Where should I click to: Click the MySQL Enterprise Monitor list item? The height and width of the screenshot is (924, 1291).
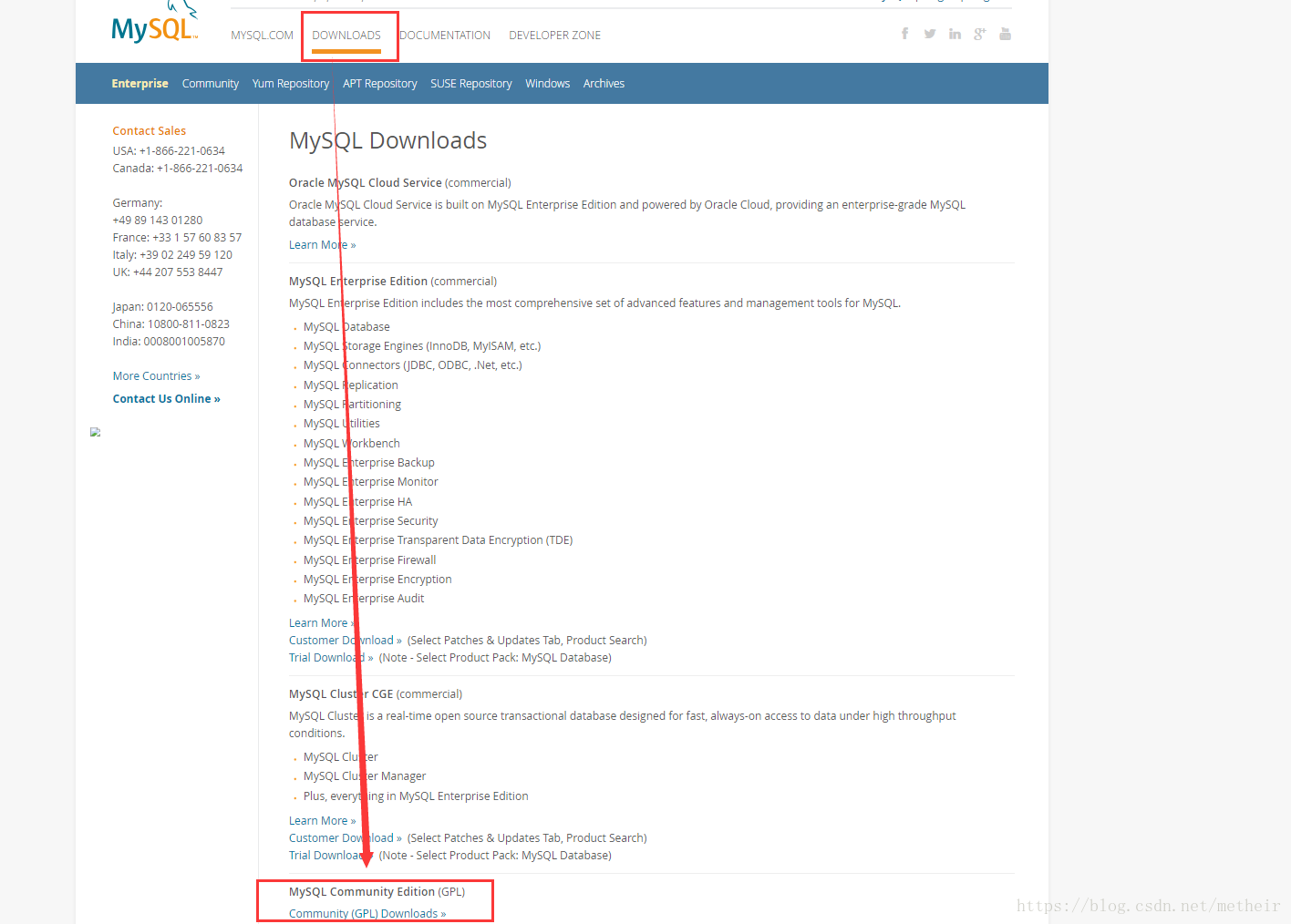371,482
